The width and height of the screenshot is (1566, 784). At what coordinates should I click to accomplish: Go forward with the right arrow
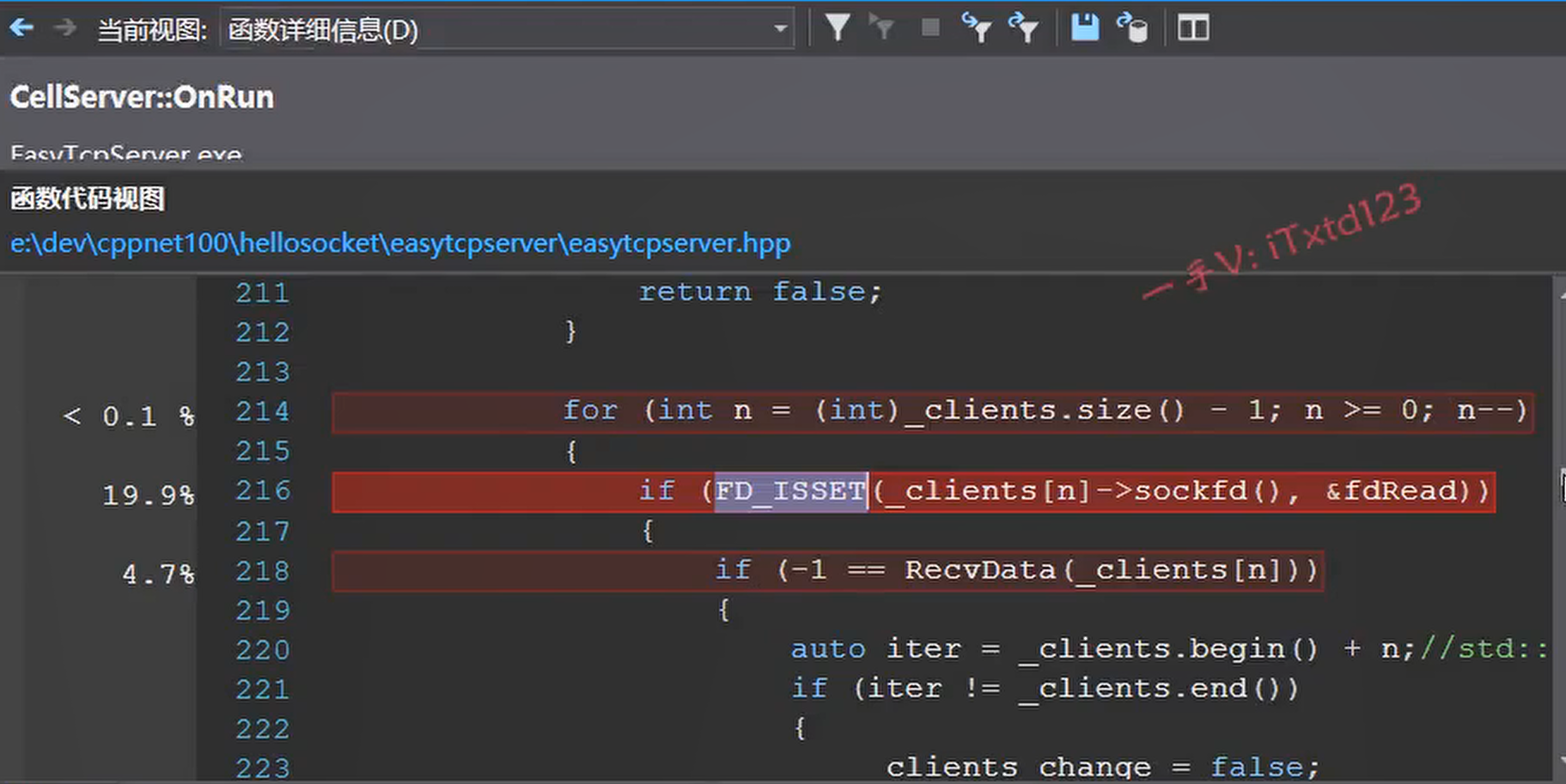click(65, 28)
